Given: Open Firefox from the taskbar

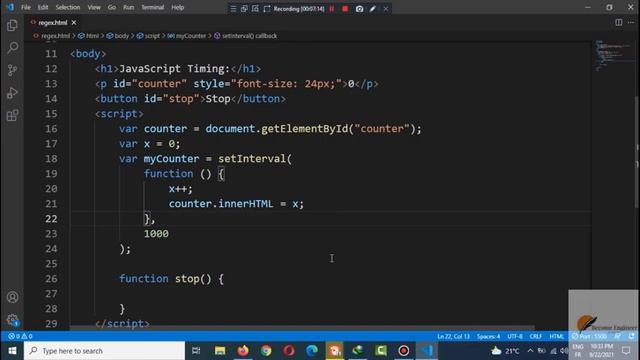Looking at the screenshot, I should coord(243,351).
